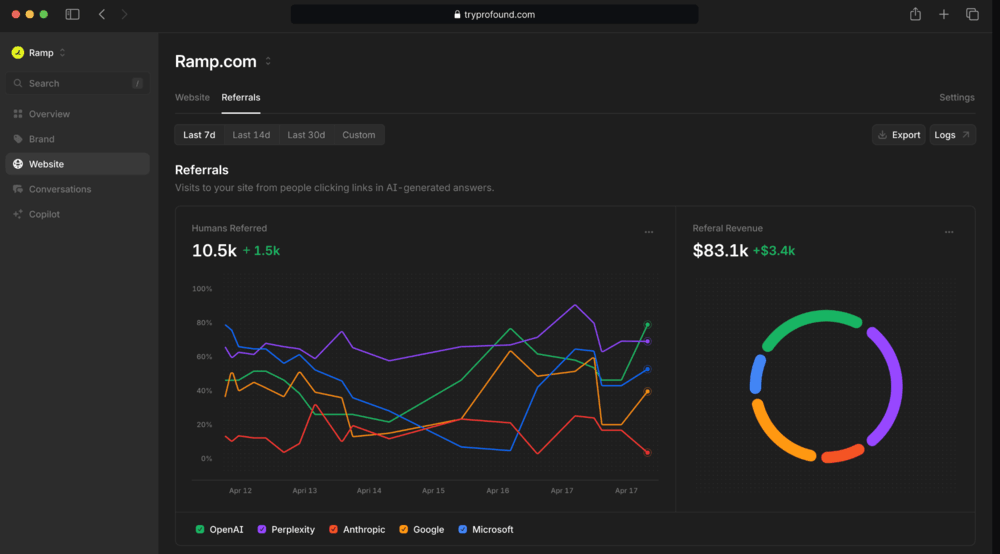Switch to the Referrals tab
Image resolution: width=1000 pixels, height=554 pixels.
240,98
